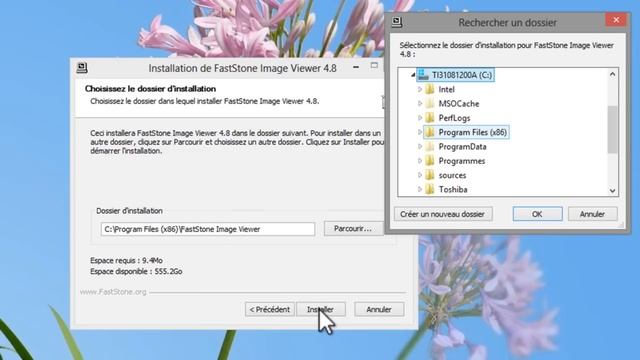Image resolution: width=640 pixels, height=360 pixels.
Task: Click the ProgramData folder icon
Action: point(429,147)
